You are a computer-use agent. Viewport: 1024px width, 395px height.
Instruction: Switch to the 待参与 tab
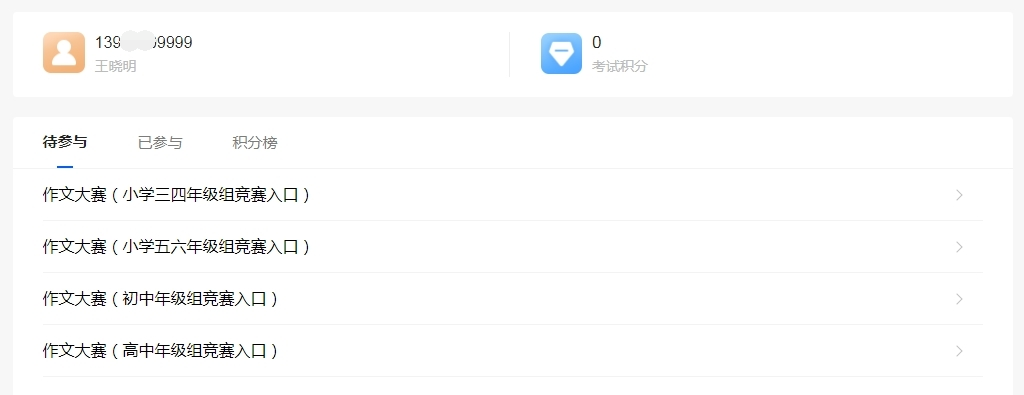(65, 142)
